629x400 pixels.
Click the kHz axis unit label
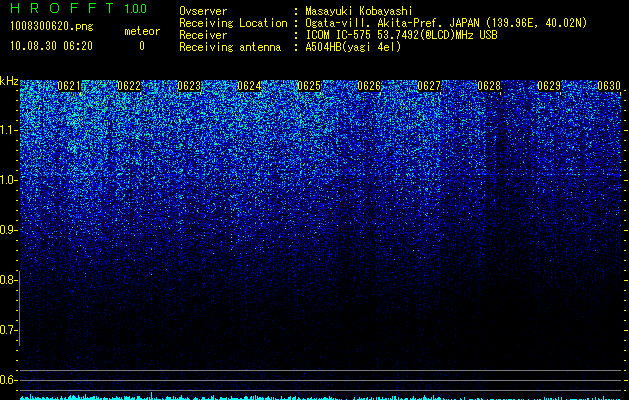pos(9,81)
